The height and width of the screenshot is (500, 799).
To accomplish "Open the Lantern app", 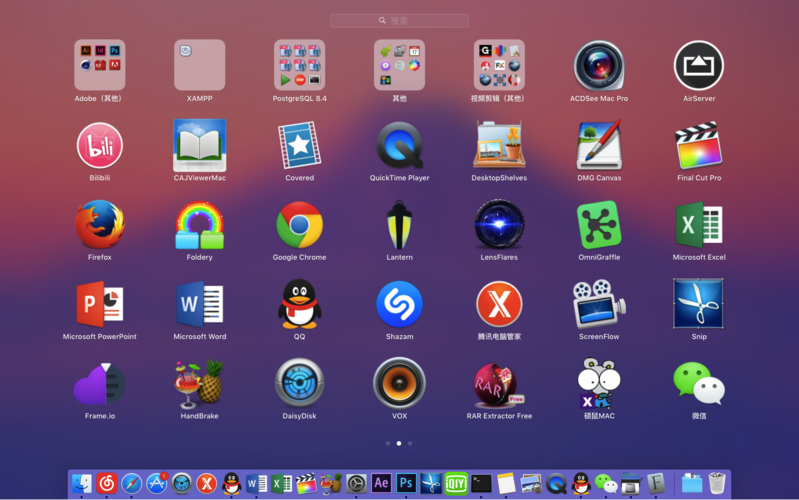I will [x=399, y=225].
